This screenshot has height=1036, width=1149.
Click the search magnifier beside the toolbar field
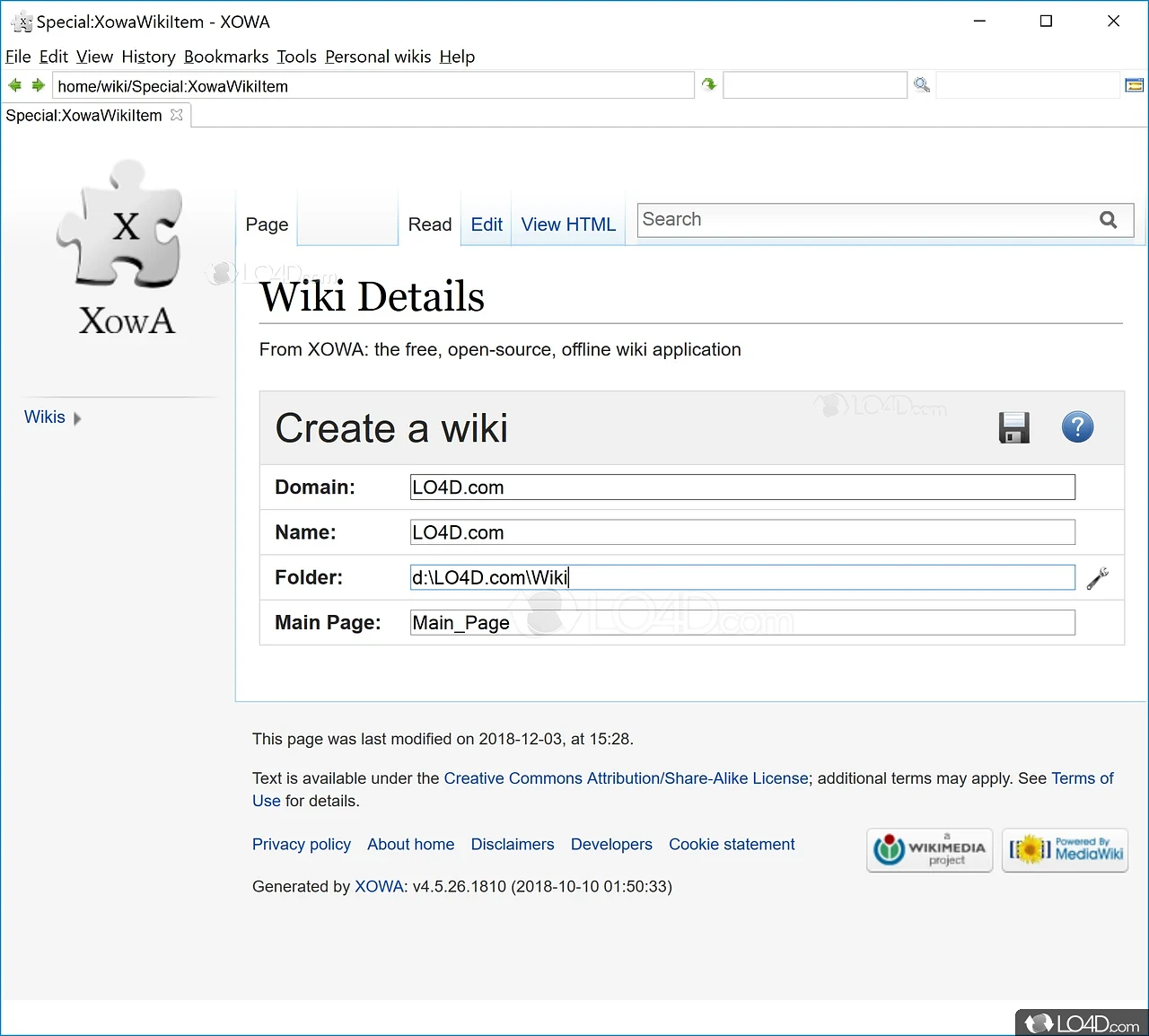921,84
